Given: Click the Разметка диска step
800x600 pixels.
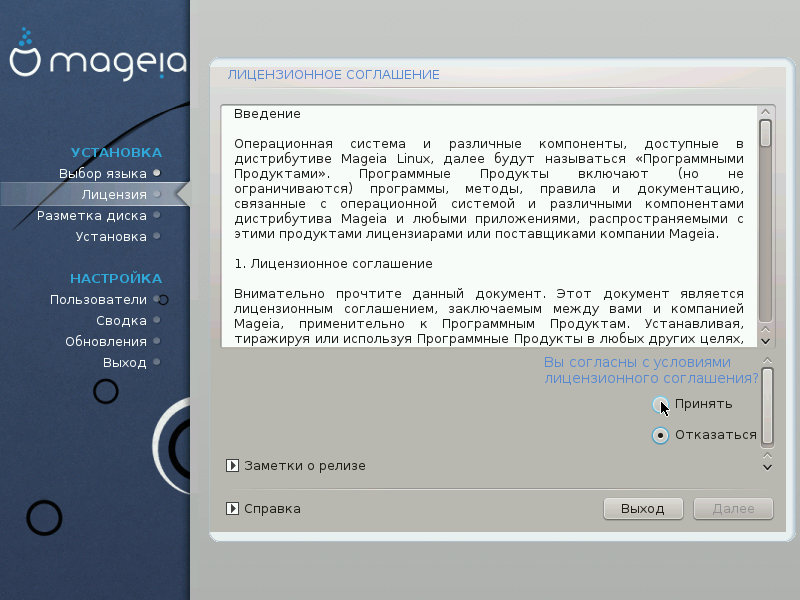Looking at the screenshot, I should coord(92,215).
